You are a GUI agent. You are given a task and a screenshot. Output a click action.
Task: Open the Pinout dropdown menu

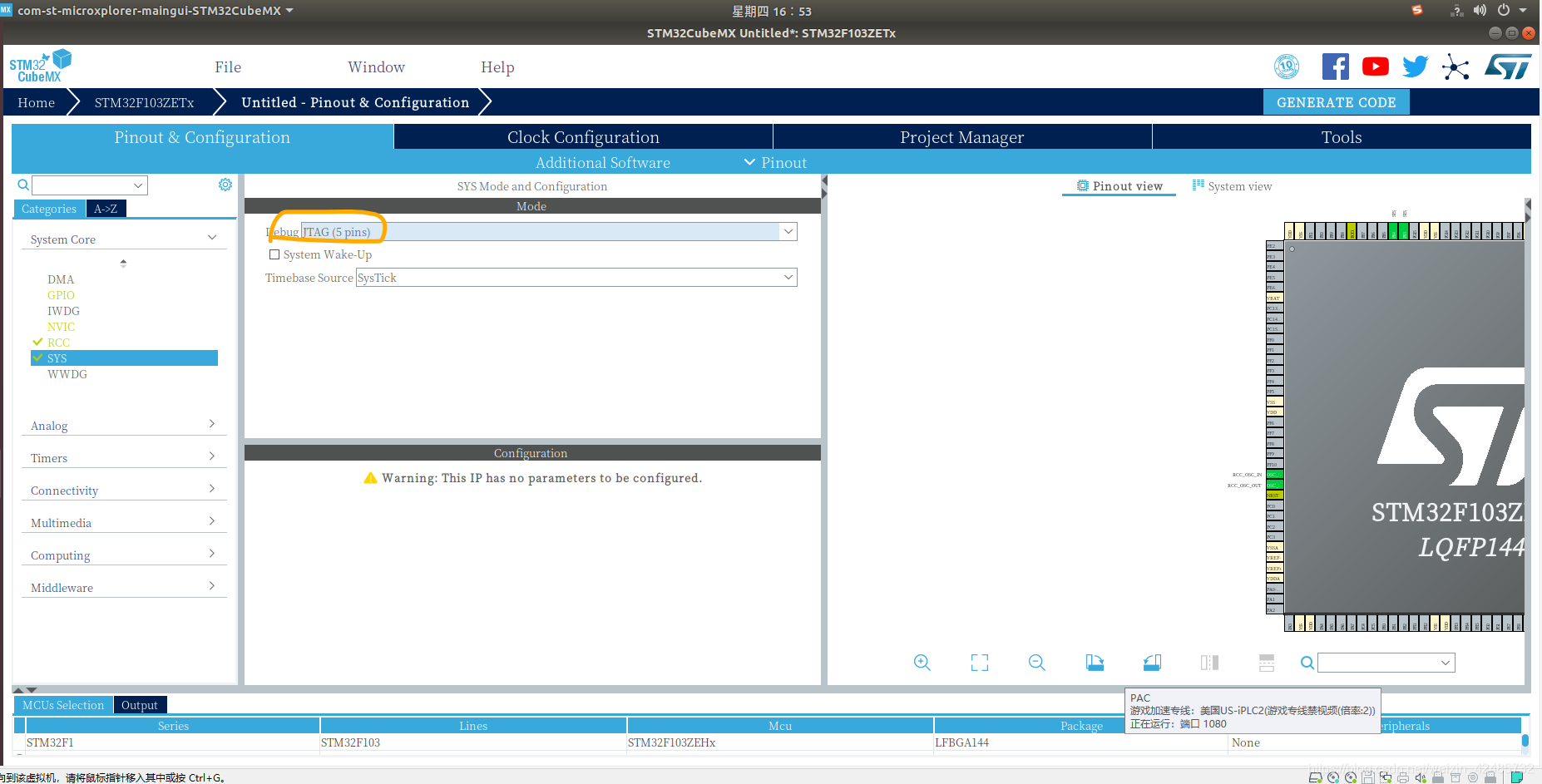pos(775,162)
